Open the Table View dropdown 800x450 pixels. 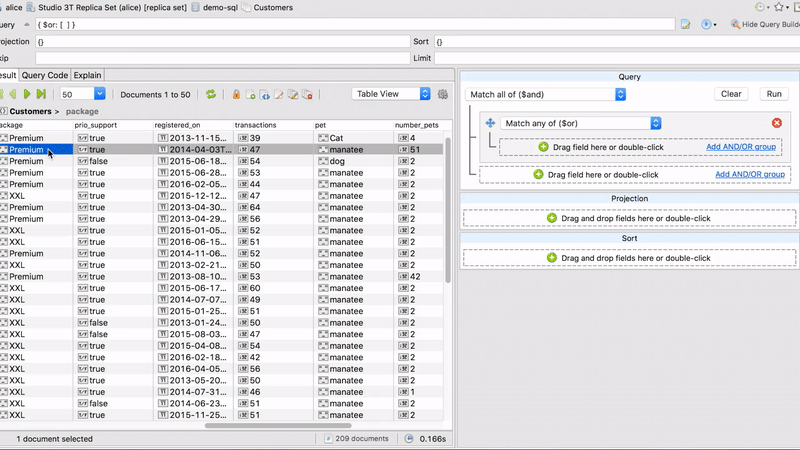point(425,94)
